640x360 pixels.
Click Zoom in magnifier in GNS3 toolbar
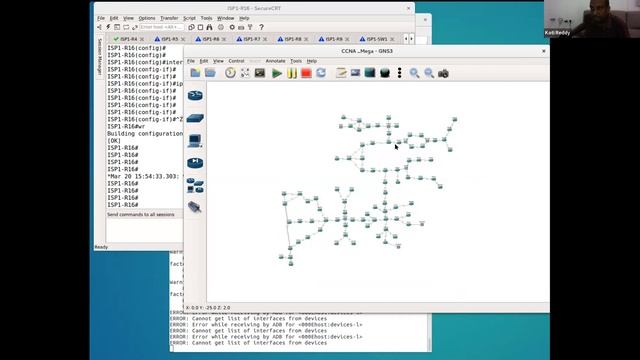[x=414, y=73]
